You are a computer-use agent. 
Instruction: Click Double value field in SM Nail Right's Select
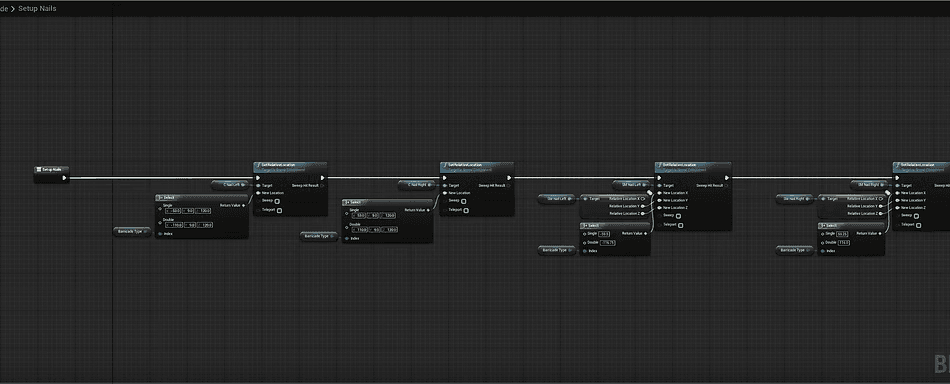tap(844, 243)
